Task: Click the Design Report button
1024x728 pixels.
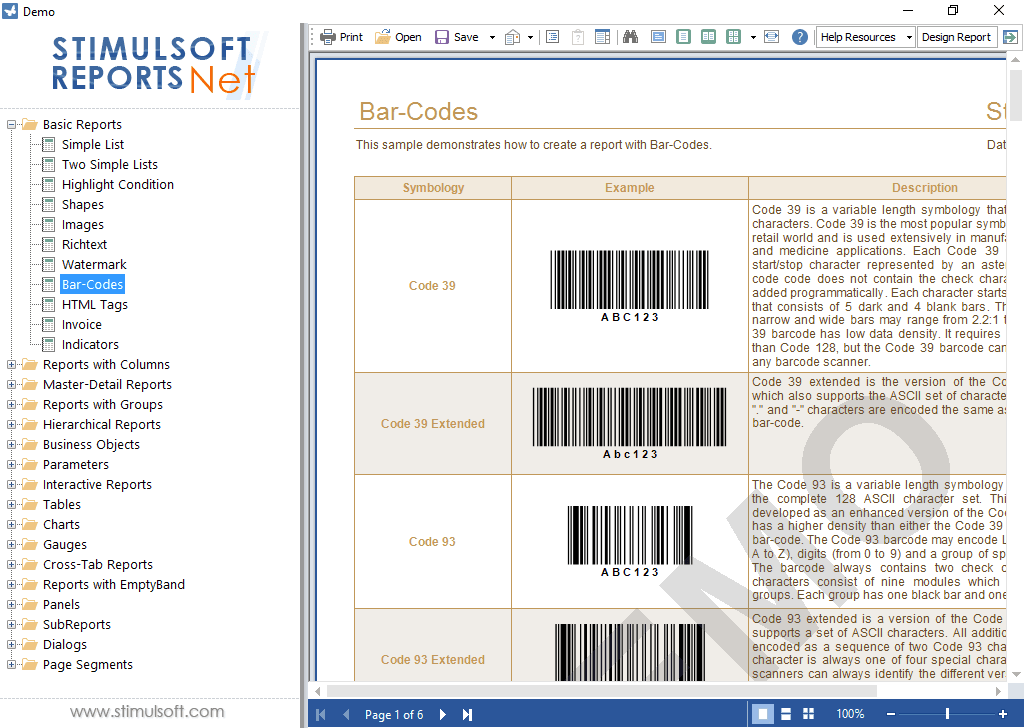Action: tap(956, 37)
